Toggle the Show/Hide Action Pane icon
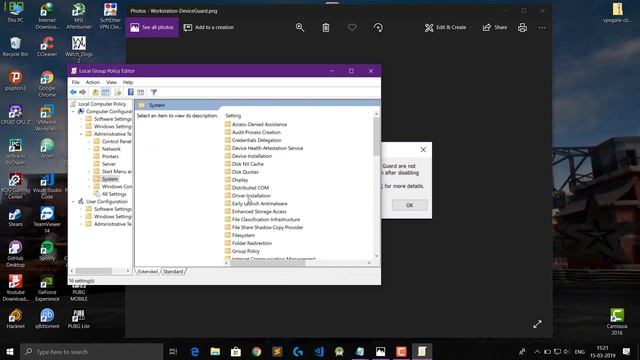Image resolution: width=640 pixels, height=360 pixels. coord(141,92)
